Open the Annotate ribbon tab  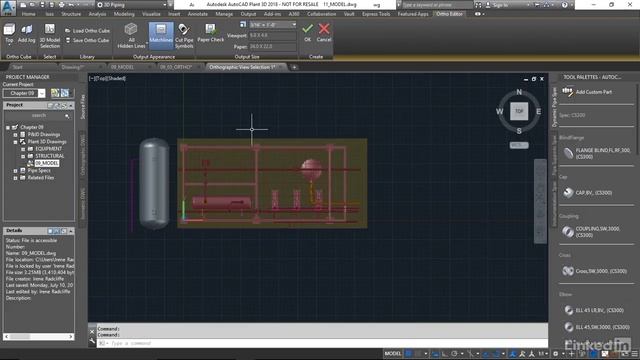[198, 14]
